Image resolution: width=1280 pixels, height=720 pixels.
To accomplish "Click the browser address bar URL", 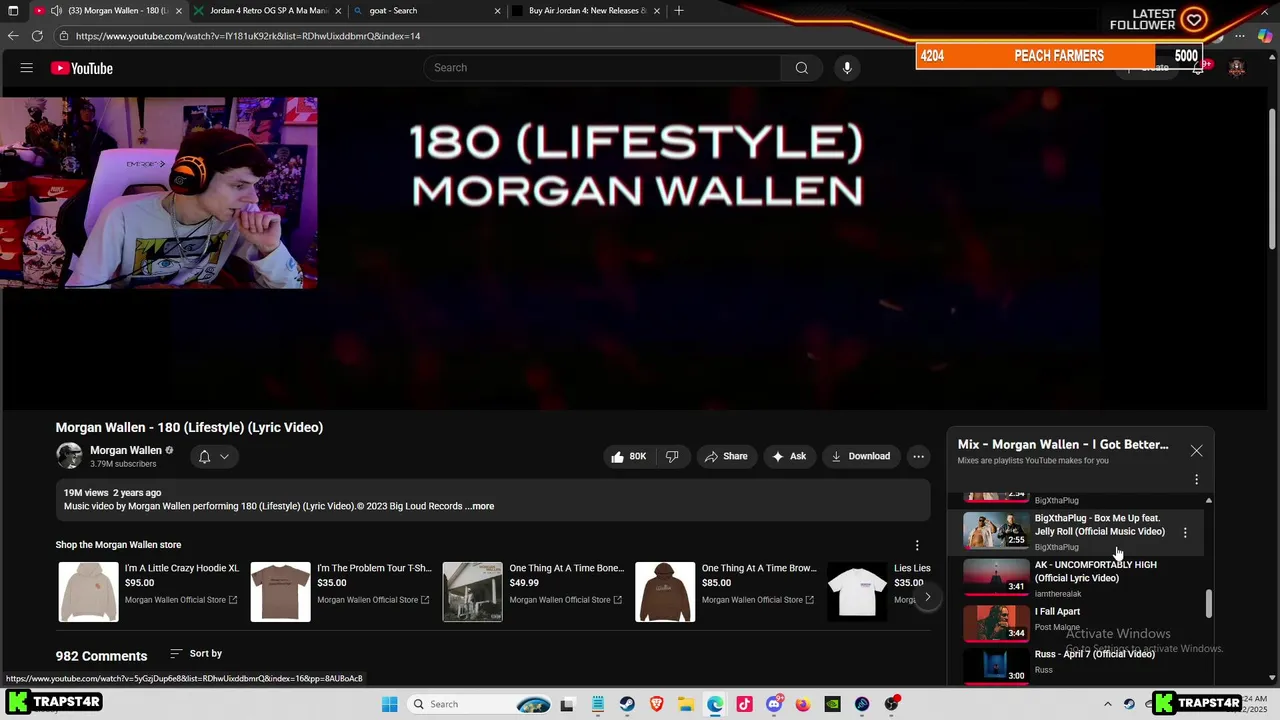I will [248, 36].
